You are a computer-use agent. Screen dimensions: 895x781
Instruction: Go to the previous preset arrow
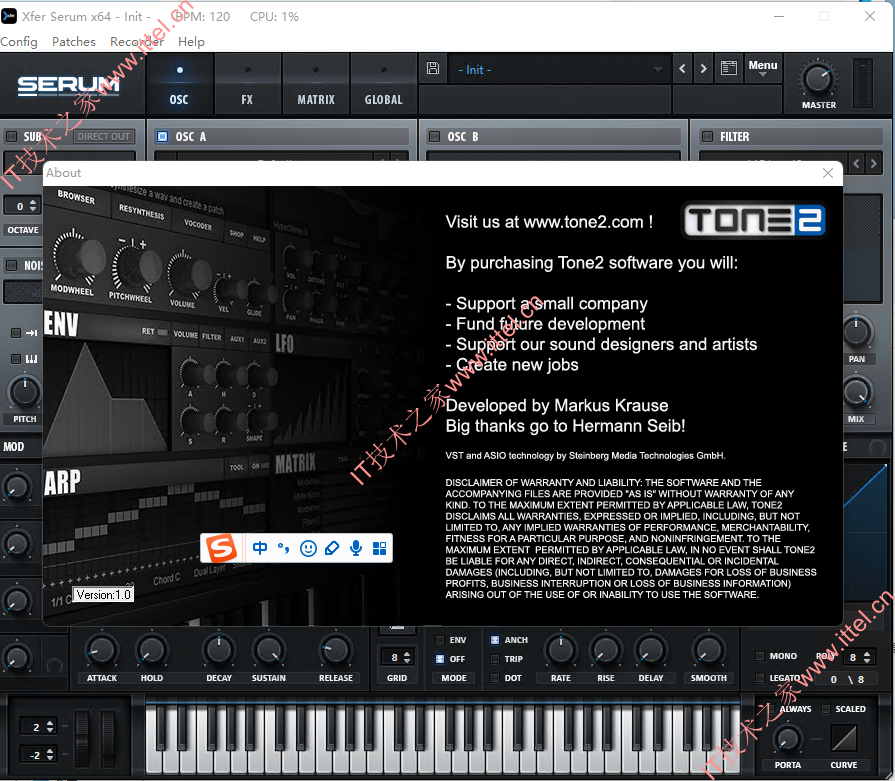tap(683, 69)
